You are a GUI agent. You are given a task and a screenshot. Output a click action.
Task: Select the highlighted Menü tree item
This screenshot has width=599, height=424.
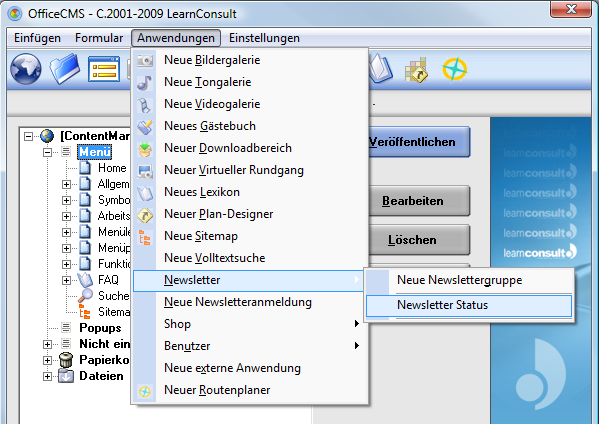point(95,152)
